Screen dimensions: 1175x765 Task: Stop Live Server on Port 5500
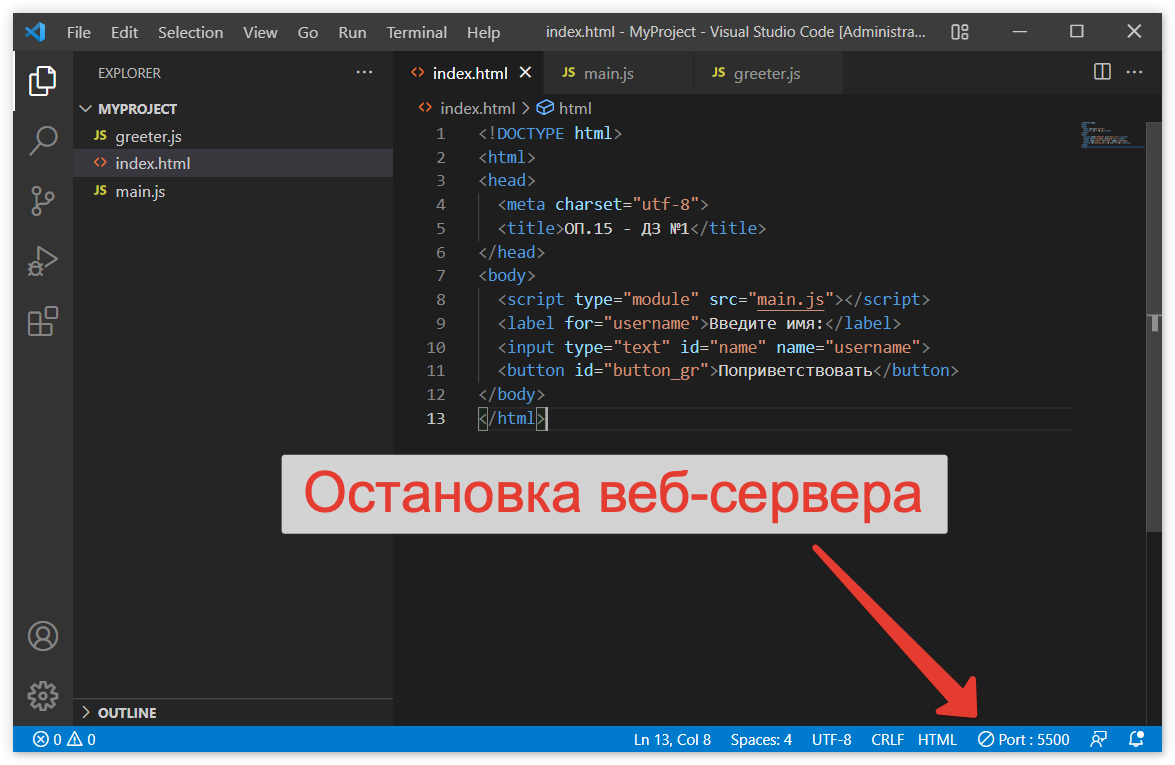[x=1023, y=740]
